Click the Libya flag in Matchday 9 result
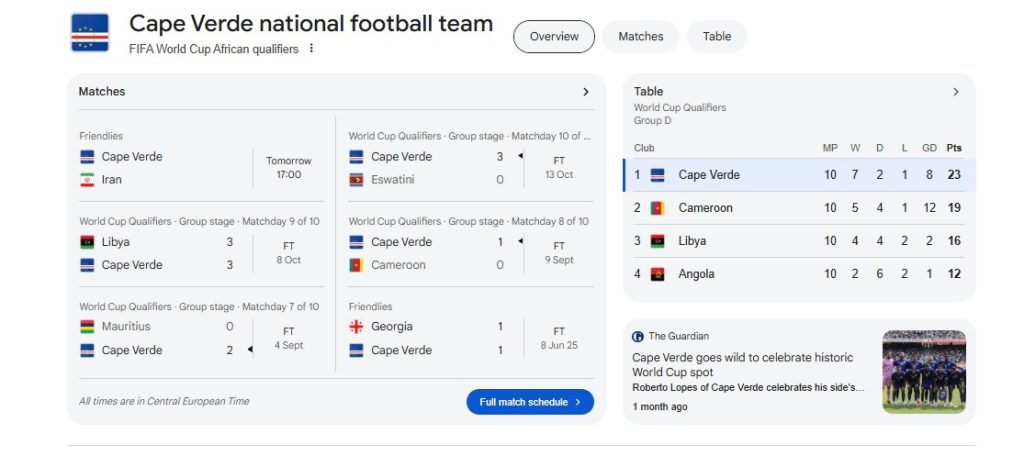The width and height of the screenshot is (1024, 456). [x=87, y=242]
